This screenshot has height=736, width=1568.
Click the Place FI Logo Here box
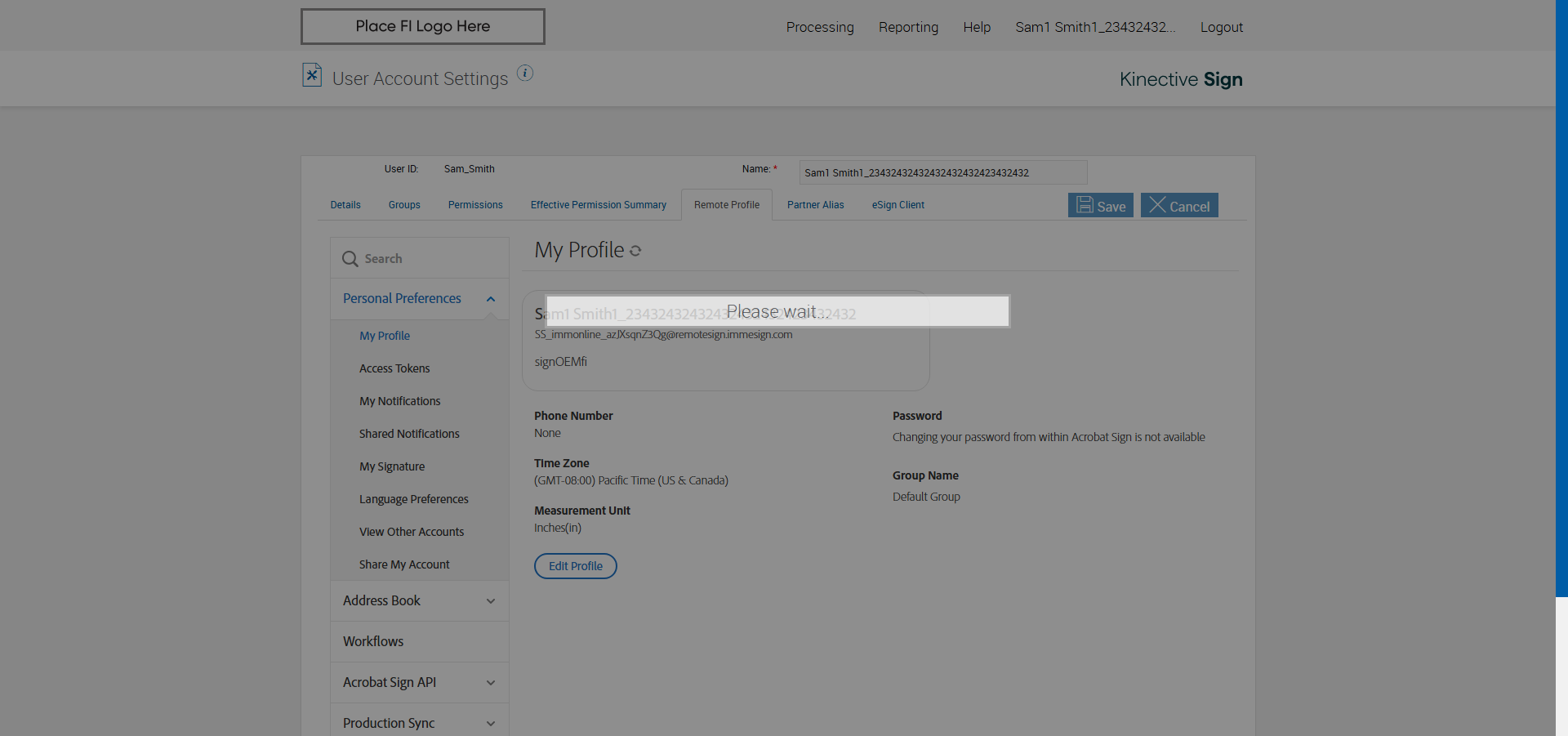(x=423, y=26)
